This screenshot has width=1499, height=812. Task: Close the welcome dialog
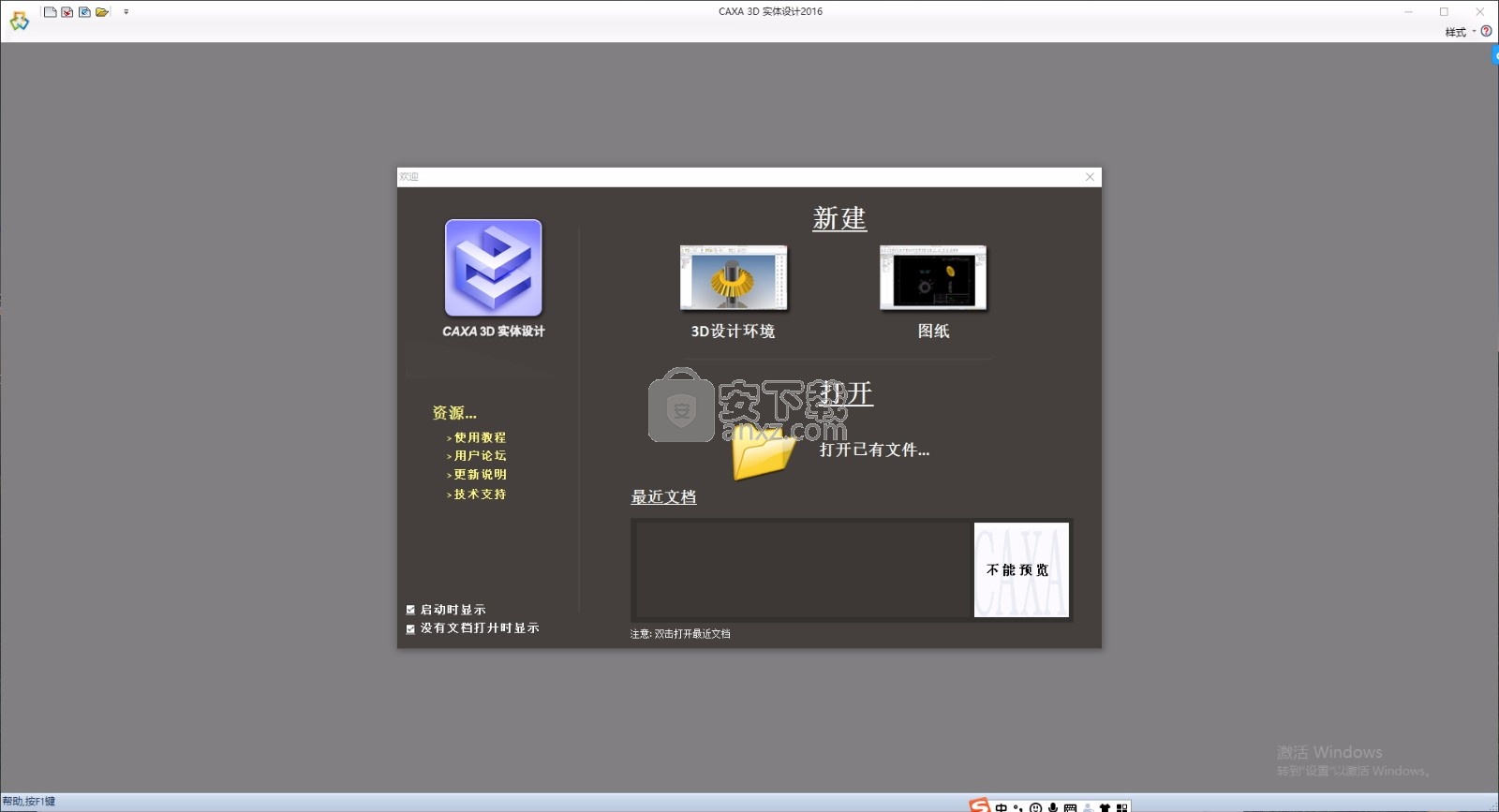pos(1090,177)
